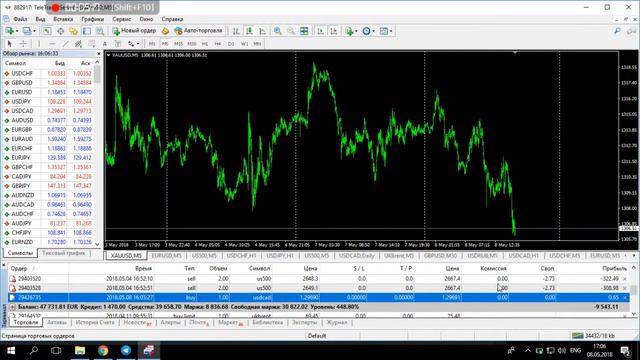This screenshot has width=640, height=360.
Task: Select the Vertical Line drawing tool
Action: click(x=39, y=44)
